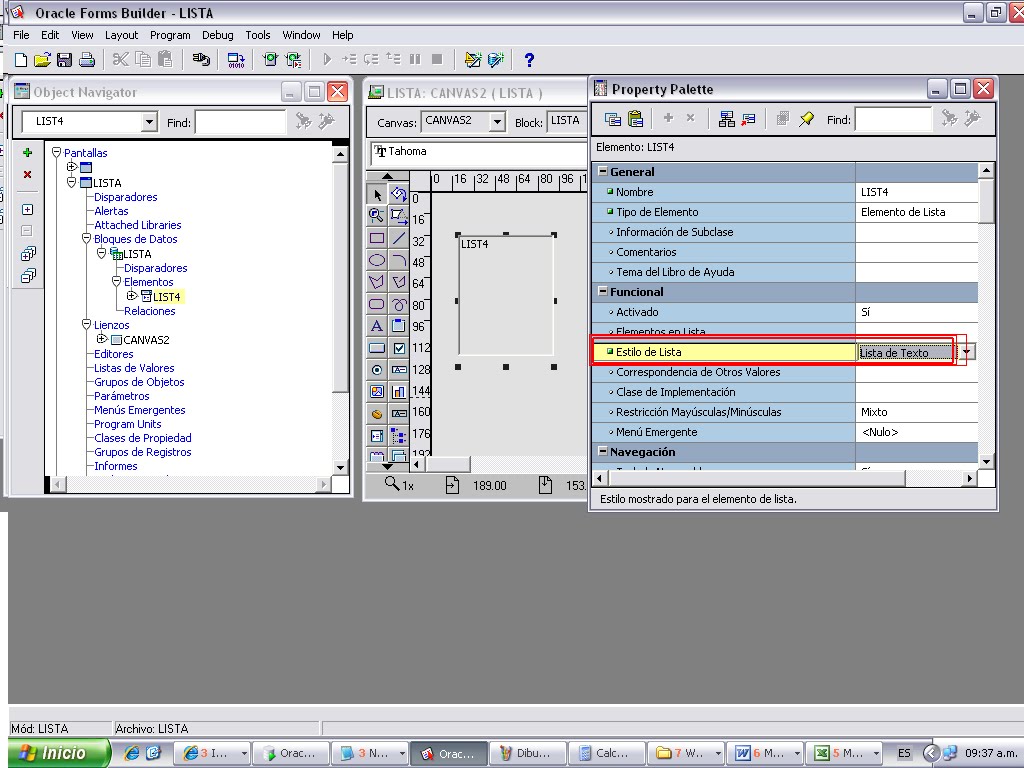1024x768 pixels.
Task: Click the Restricción Mayúsculas/Minúsculas value Mixto
Action: tap(916, 412)
